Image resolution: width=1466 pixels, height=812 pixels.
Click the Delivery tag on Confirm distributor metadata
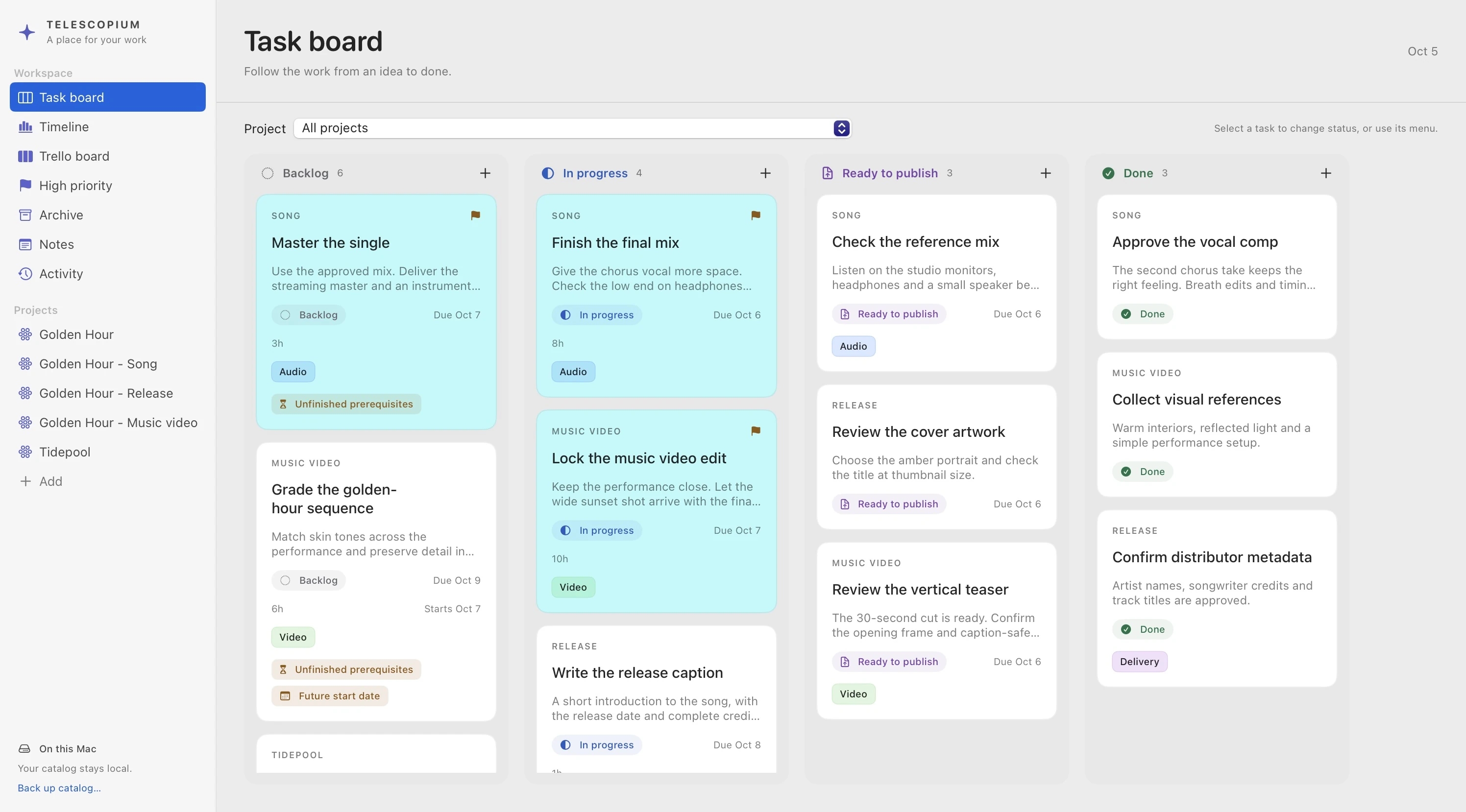click(1139, 661)
